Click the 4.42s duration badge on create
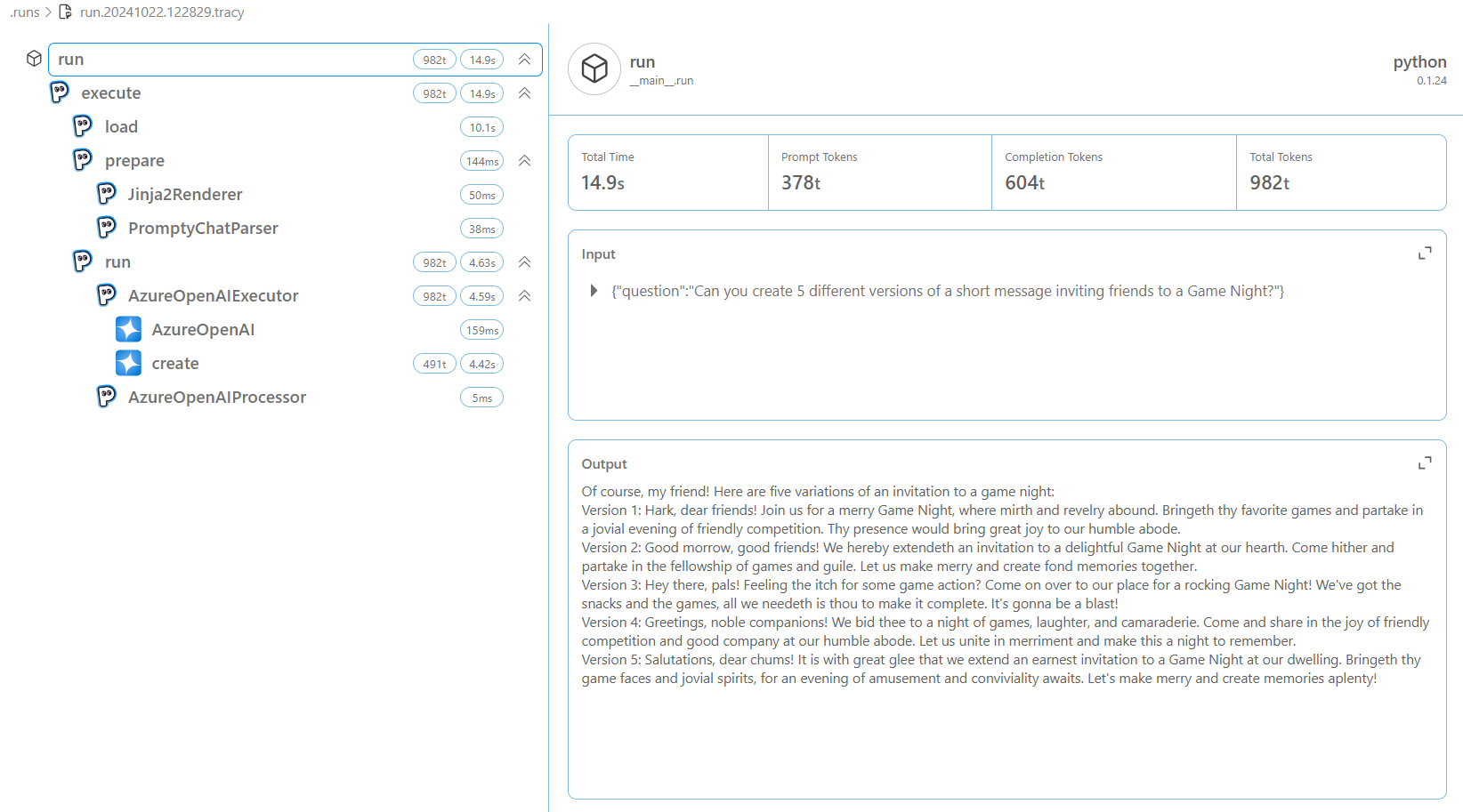The width and height of the screenshot is (1463, 812). click(x=481, y=364)
